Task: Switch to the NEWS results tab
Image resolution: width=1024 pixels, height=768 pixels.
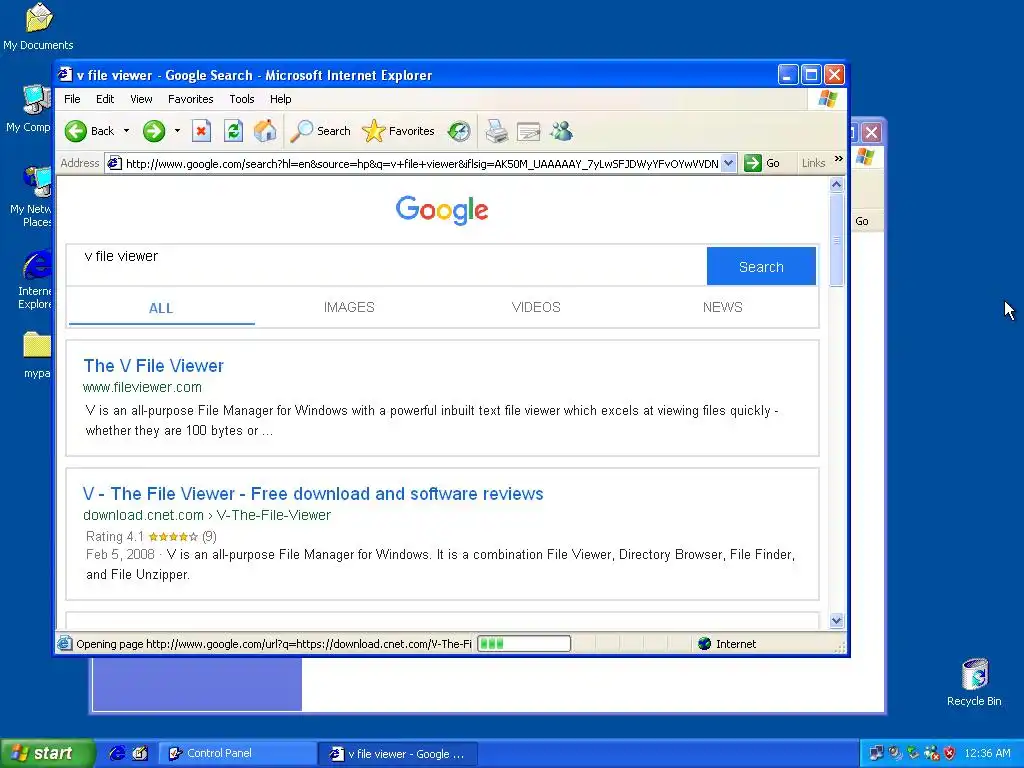Action: pyautogui.click(x=722, y=308)
